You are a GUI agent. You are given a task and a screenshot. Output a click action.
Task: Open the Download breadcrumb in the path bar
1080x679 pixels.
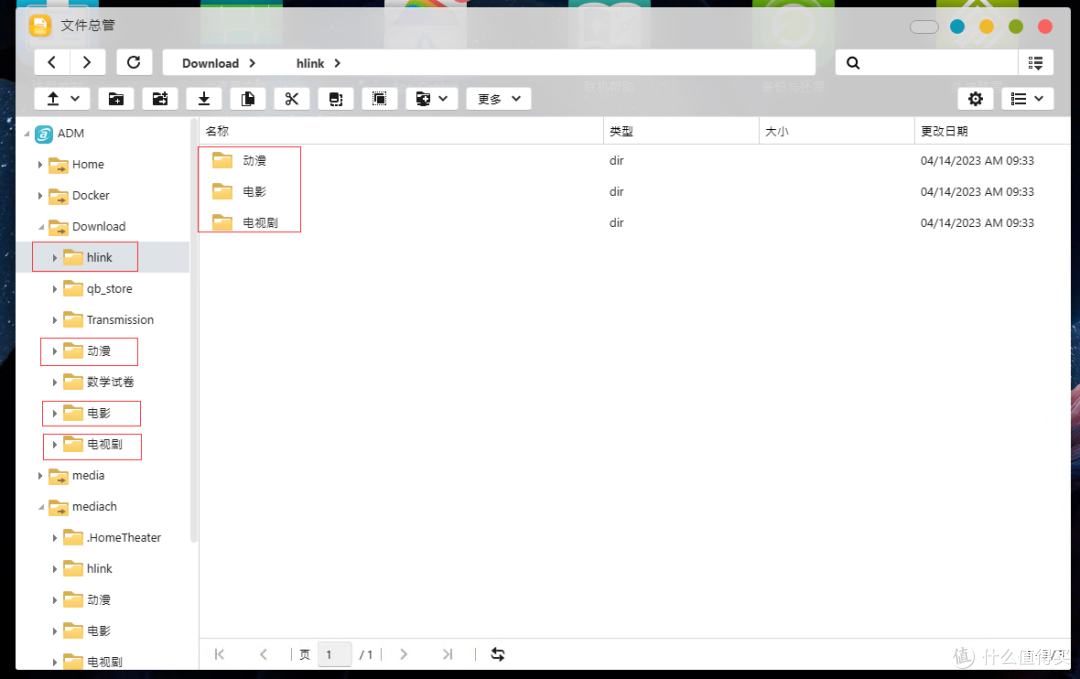(x=210, y=61)
